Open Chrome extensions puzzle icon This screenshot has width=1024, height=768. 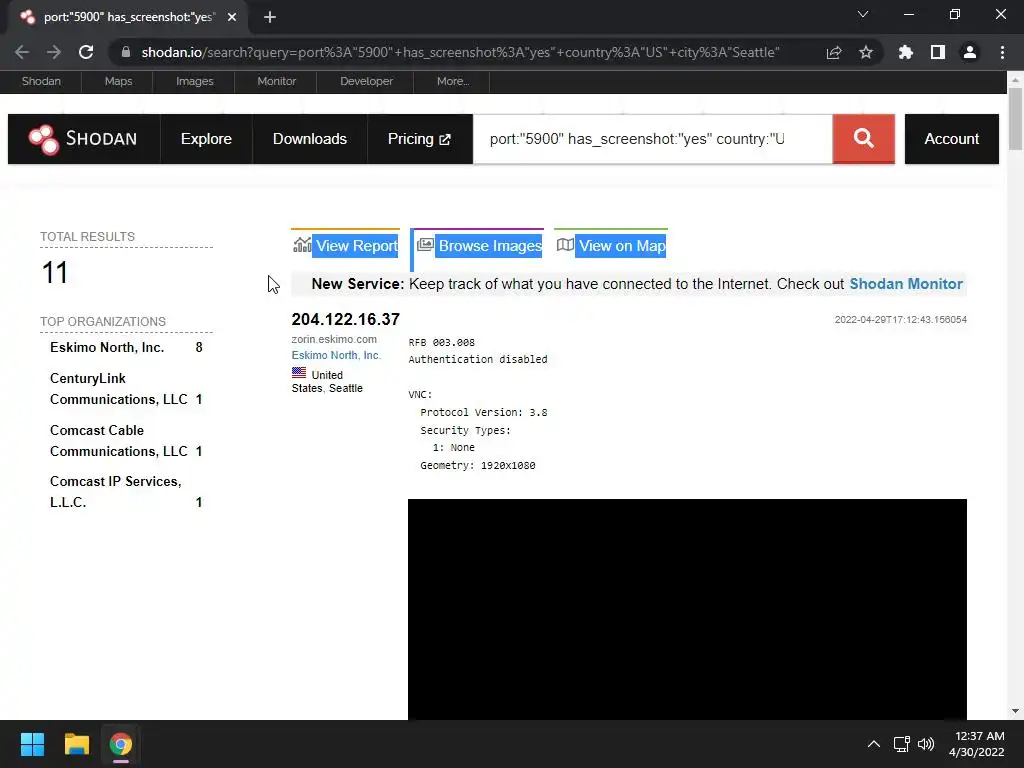pos(906,52)
